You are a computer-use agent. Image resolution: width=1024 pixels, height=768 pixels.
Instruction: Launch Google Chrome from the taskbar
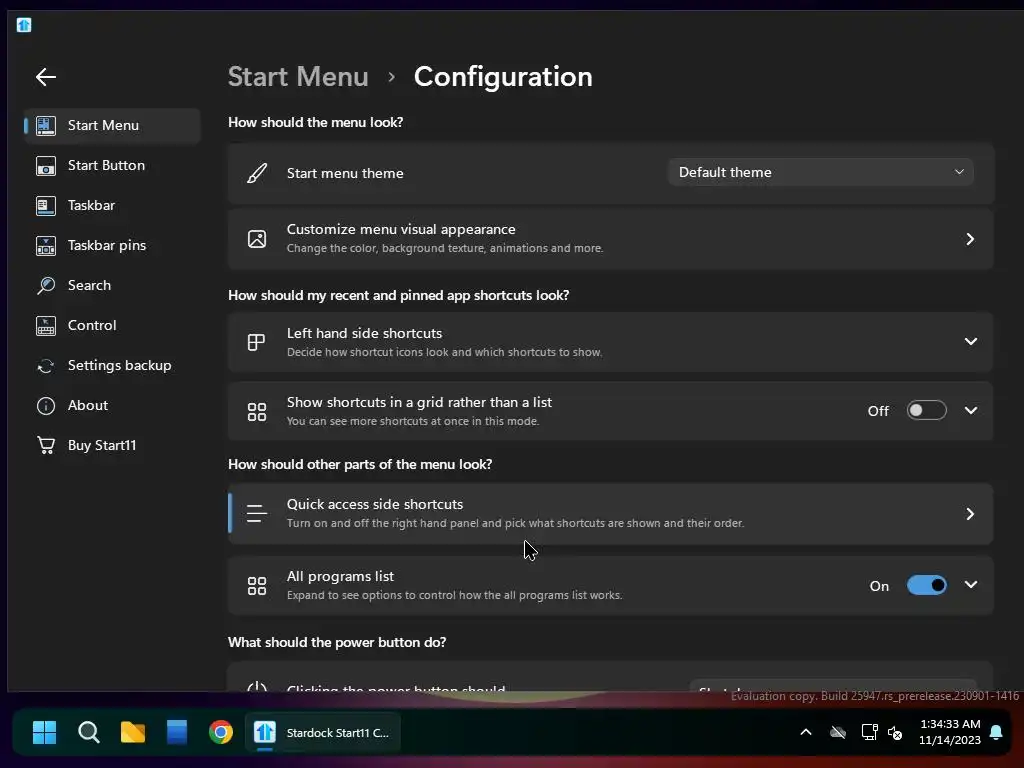click(x=221, y=733)
